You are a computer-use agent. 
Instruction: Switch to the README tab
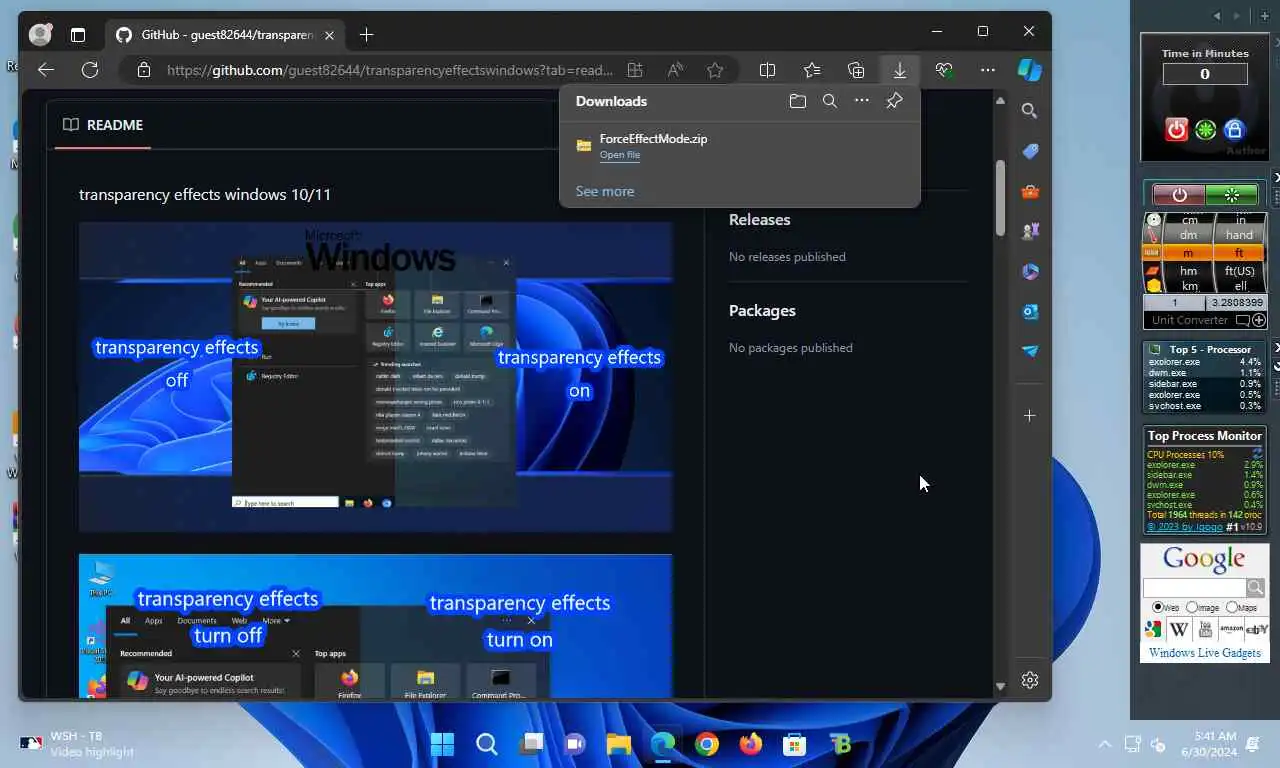coord(103,125)
